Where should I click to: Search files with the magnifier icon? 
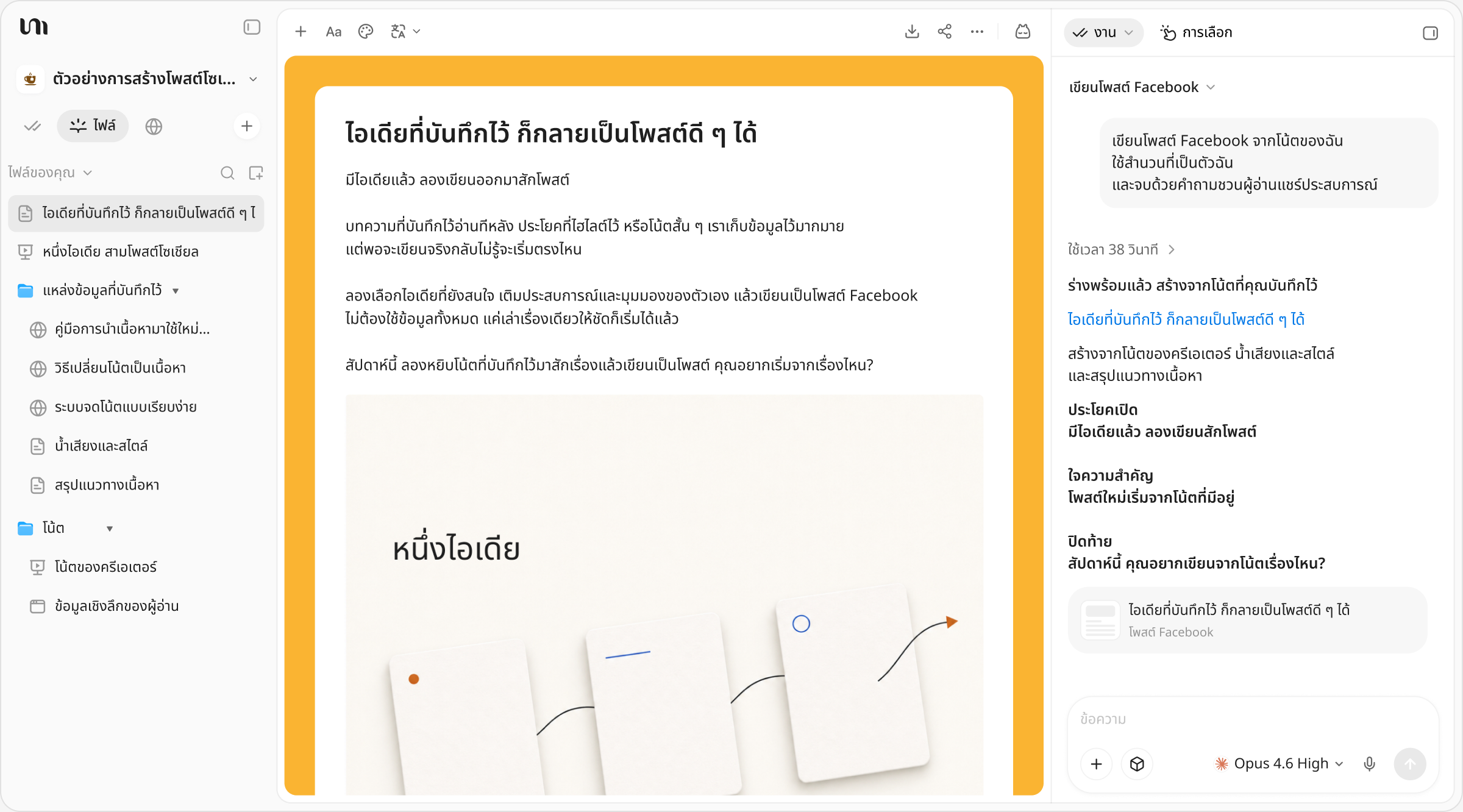(227, 173)
